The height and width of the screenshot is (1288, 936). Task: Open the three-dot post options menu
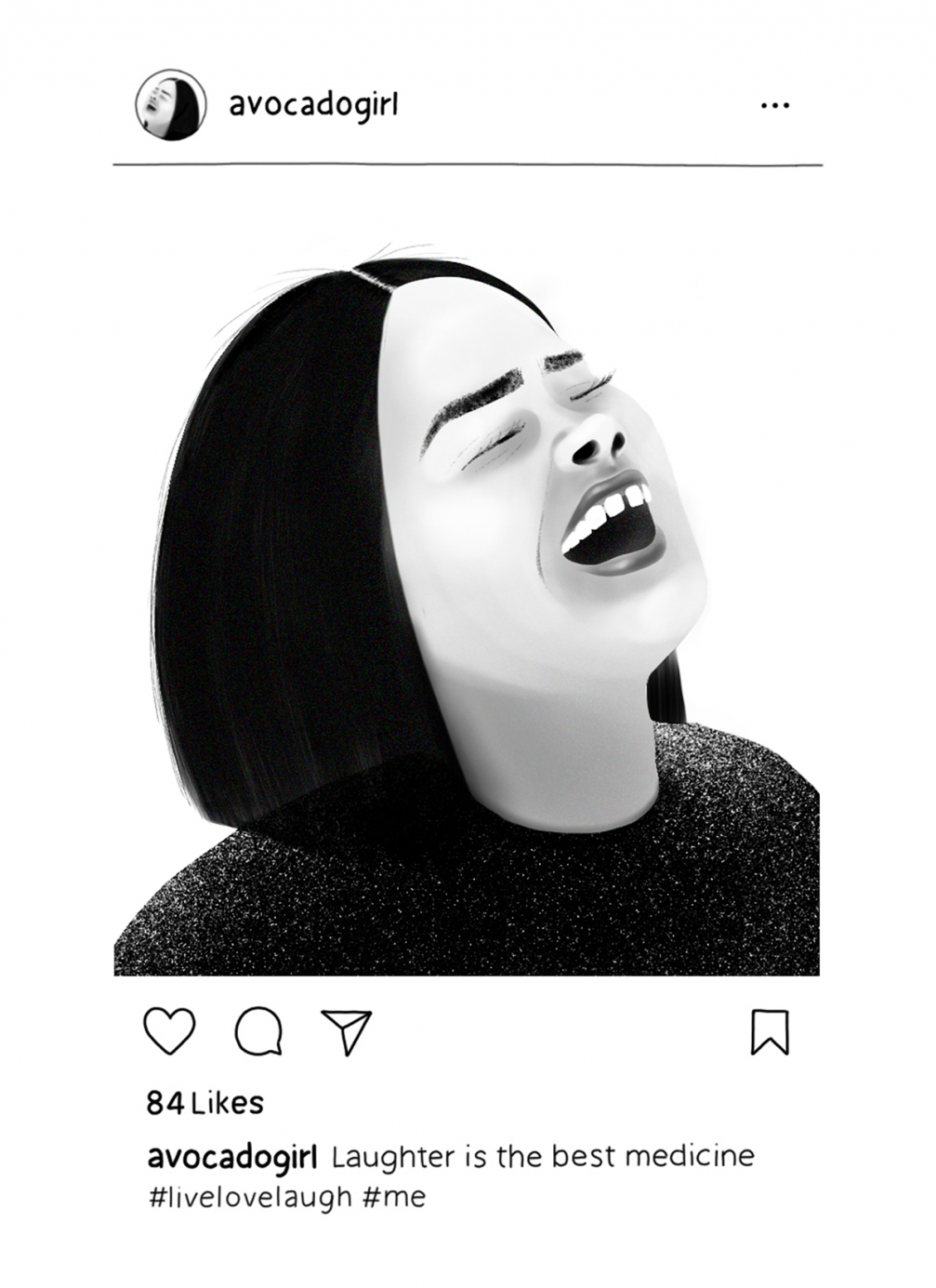click(774, 106)
